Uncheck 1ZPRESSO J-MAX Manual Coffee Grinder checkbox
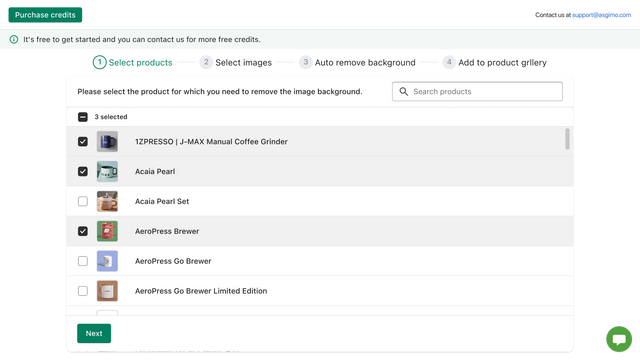The height and width of the screenshot is (360, 640). click(x=83, y=142)
